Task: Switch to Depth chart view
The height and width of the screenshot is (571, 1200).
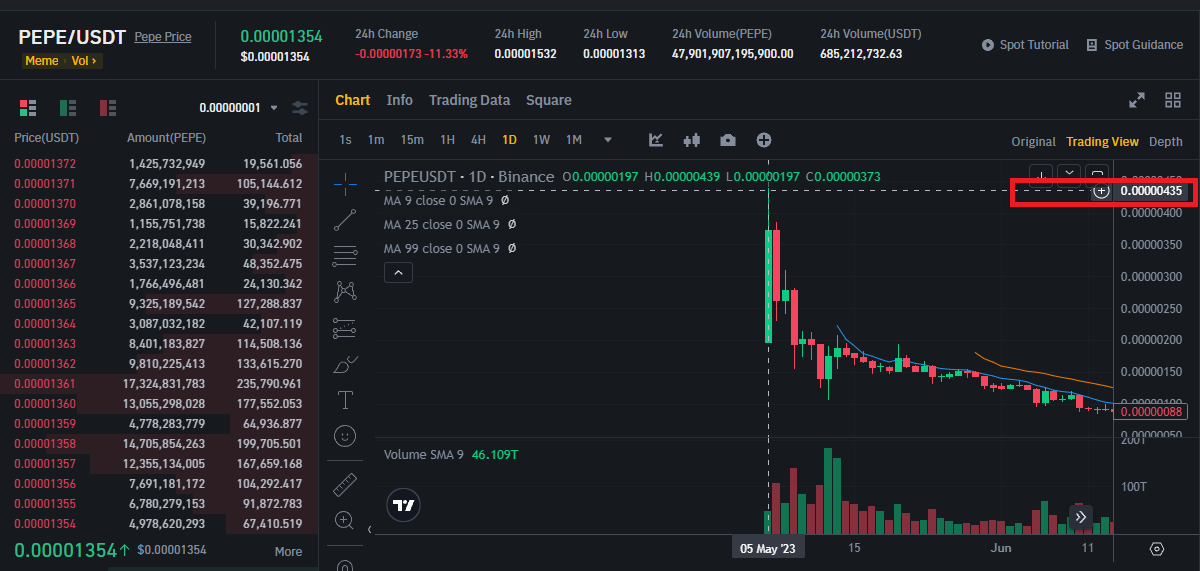Action: click(1166, 142)
